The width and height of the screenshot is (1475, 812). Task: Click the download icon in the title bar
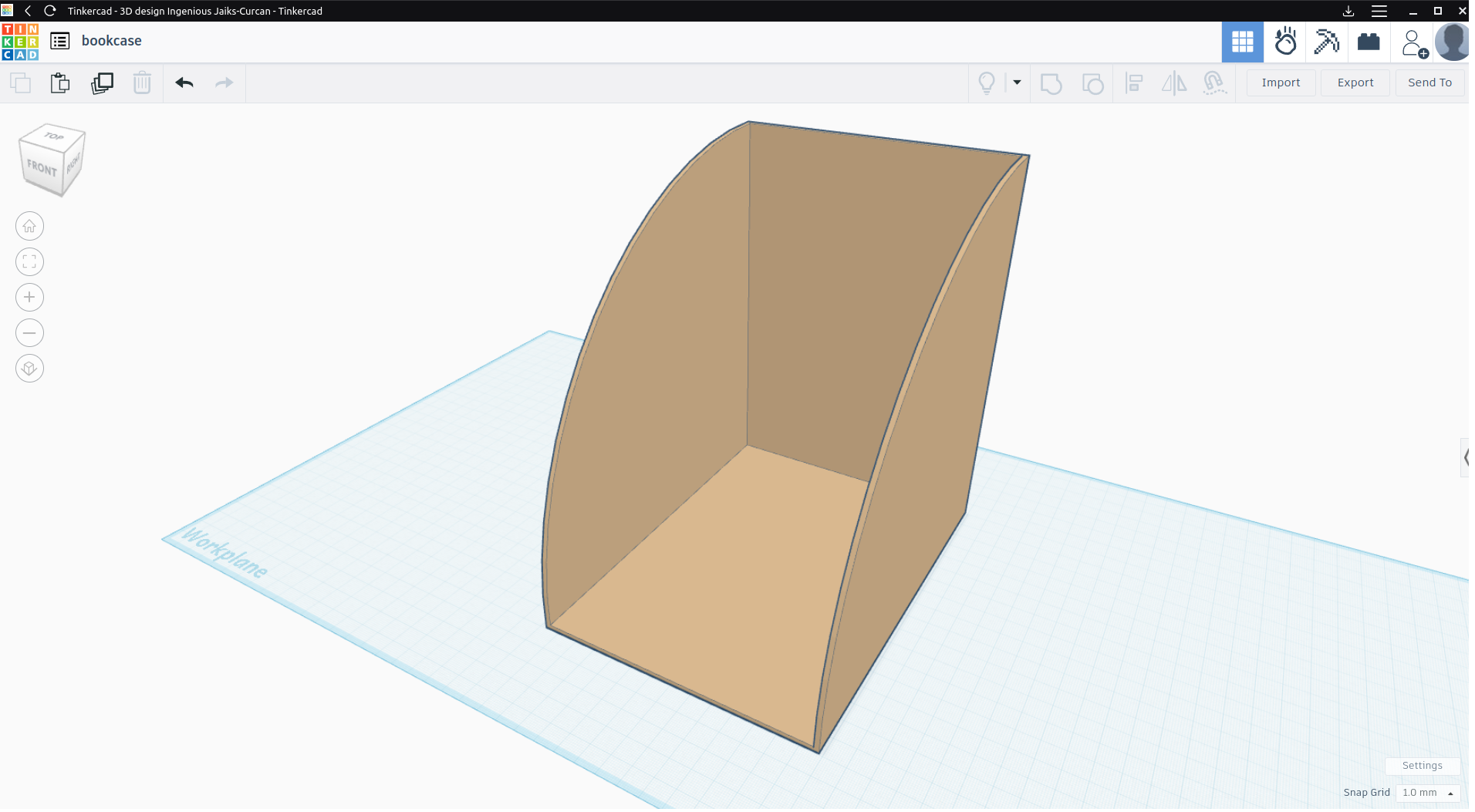(x=1348, y=11)
